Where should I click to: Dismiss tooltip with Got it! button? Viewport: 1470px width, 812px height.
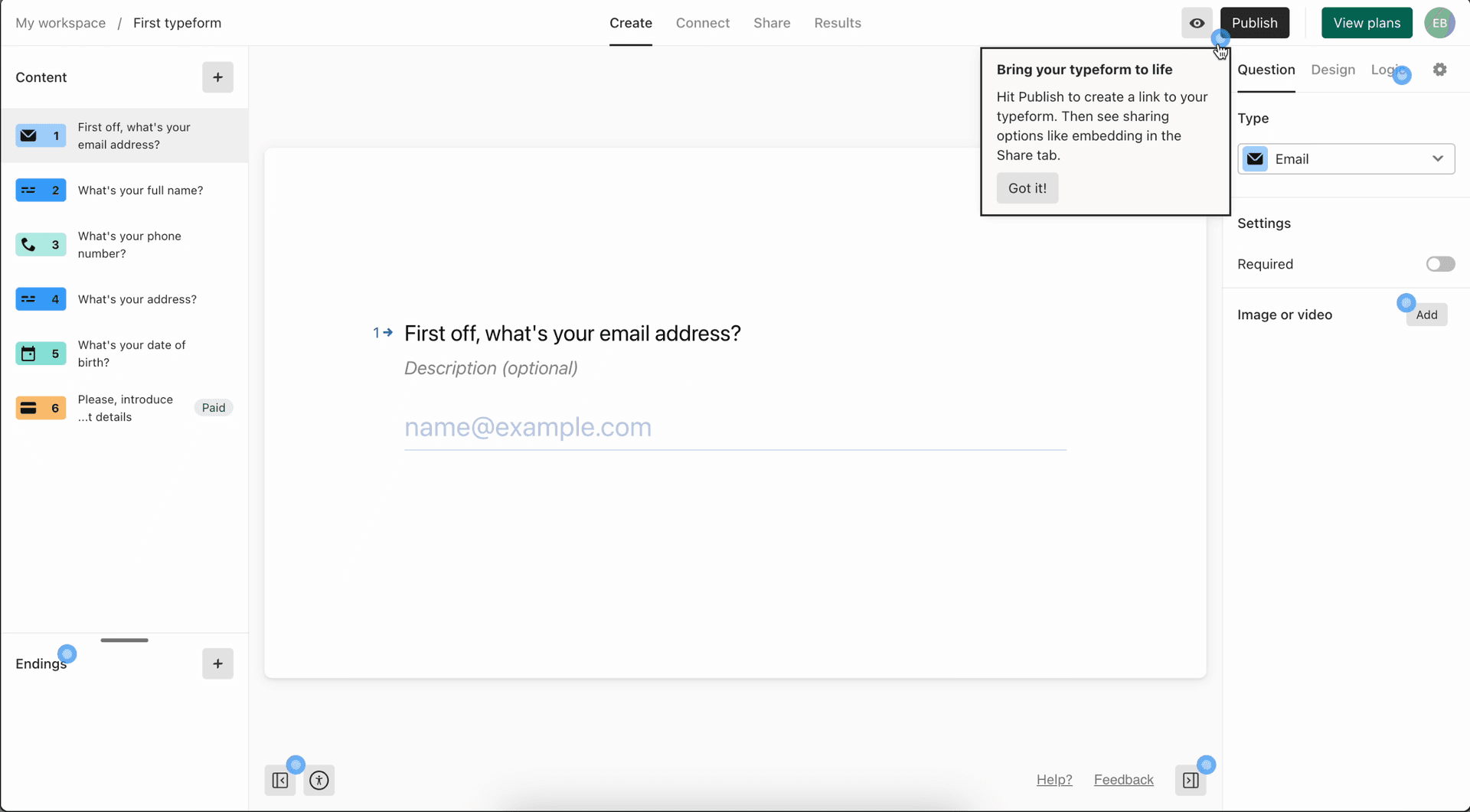1027,188
